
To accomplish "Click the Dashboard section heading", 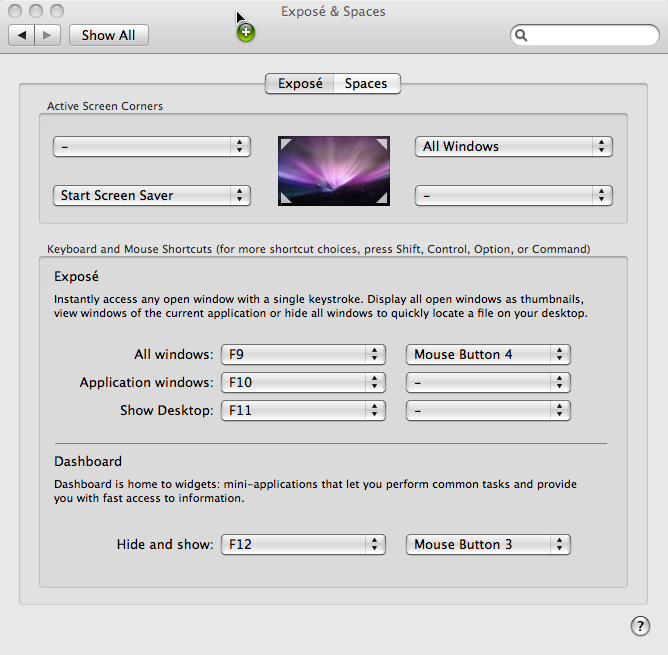I will [88, 462].
